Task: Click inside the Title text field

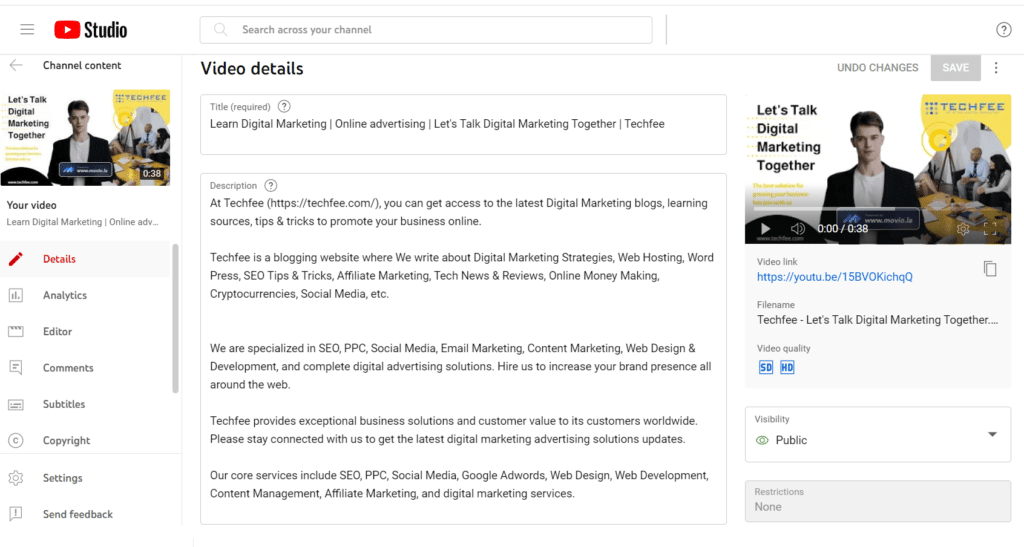Action: (x=463, y=125)
